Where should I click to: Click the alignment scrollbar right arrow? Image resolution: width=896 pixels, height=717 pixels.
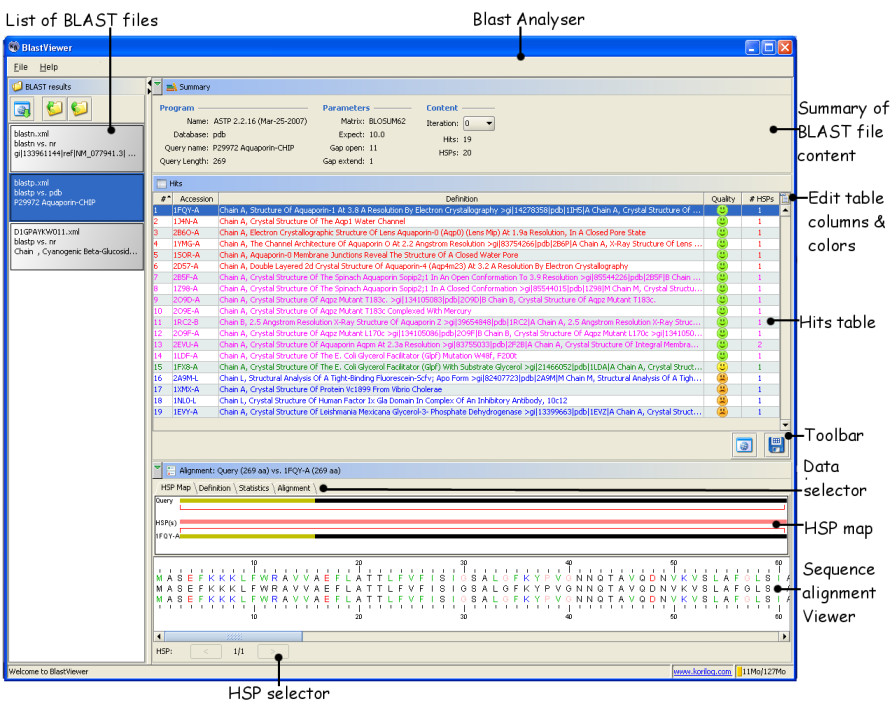785,636
